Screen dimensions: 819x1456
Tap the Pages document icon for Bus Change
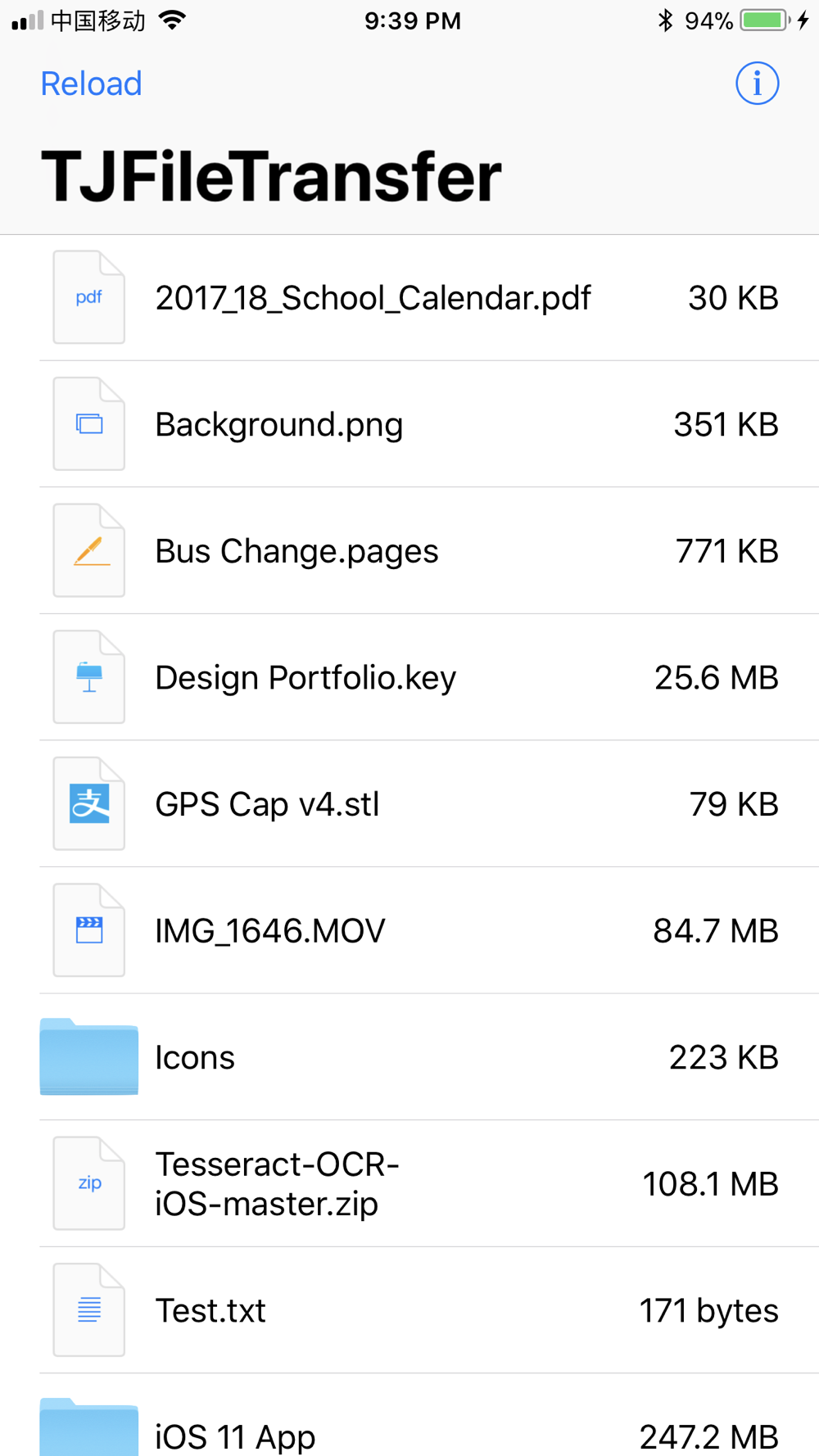click(89, 550)
